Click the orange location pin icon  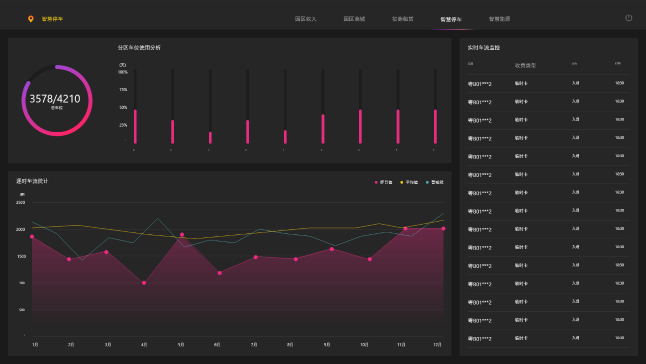click(x=30, y=19)
